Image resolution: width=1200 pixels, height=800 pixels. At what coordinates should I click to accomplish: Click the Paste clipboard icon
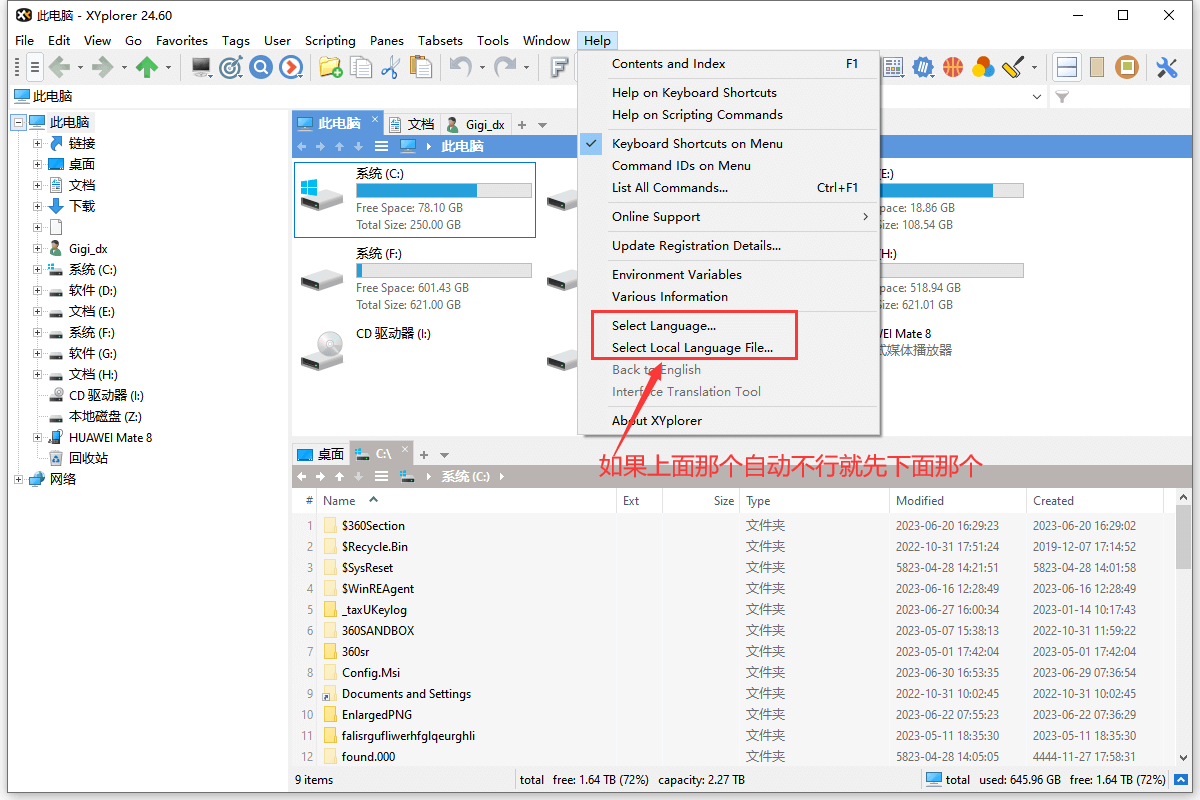tap(421, 68)
